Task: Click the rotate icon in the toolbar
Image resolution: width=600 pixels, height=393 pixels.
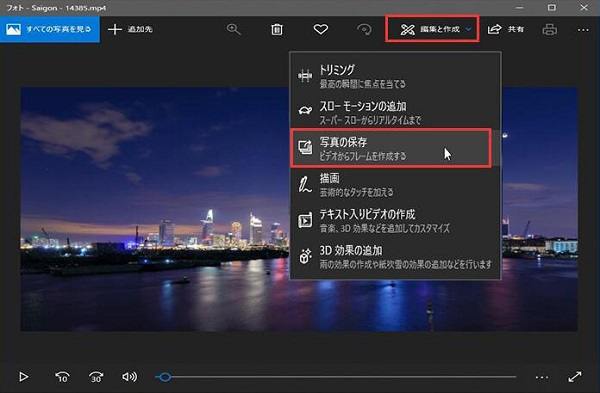Action: (364, 29)
